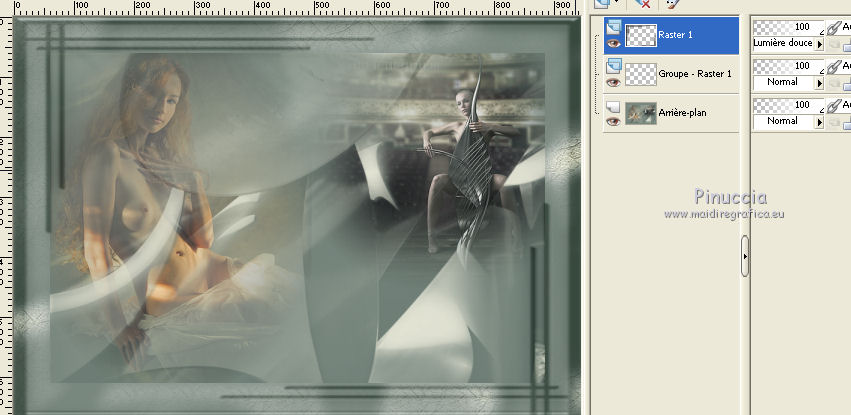Click the top horizontal ruler
This screenshot has width=851, height=415.
296,8
